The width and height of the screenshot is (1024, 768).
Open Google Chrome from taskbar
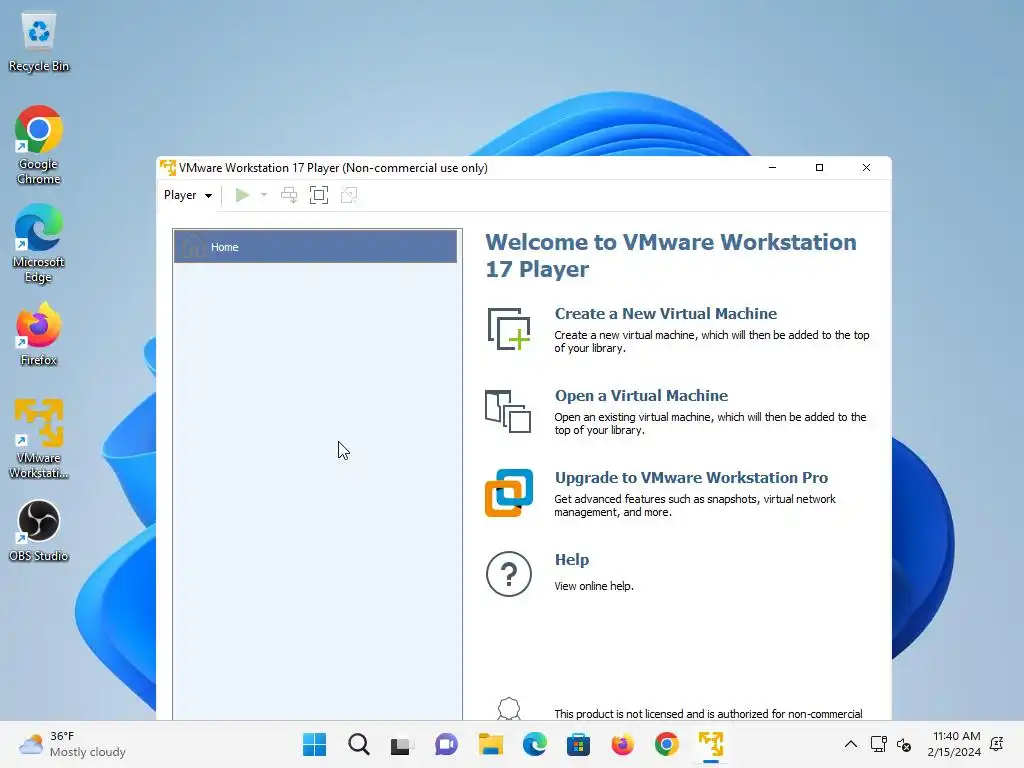pyautogui.click(x=666, y=744)
